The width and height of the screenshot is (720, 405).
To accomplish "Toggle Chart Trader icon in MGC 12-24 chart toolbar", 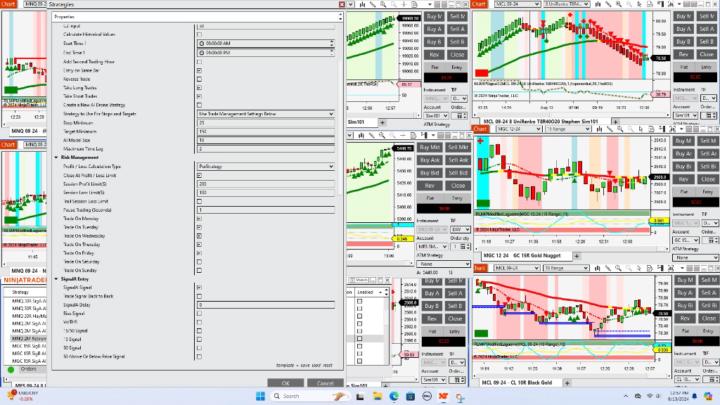I will coord(662,129).
